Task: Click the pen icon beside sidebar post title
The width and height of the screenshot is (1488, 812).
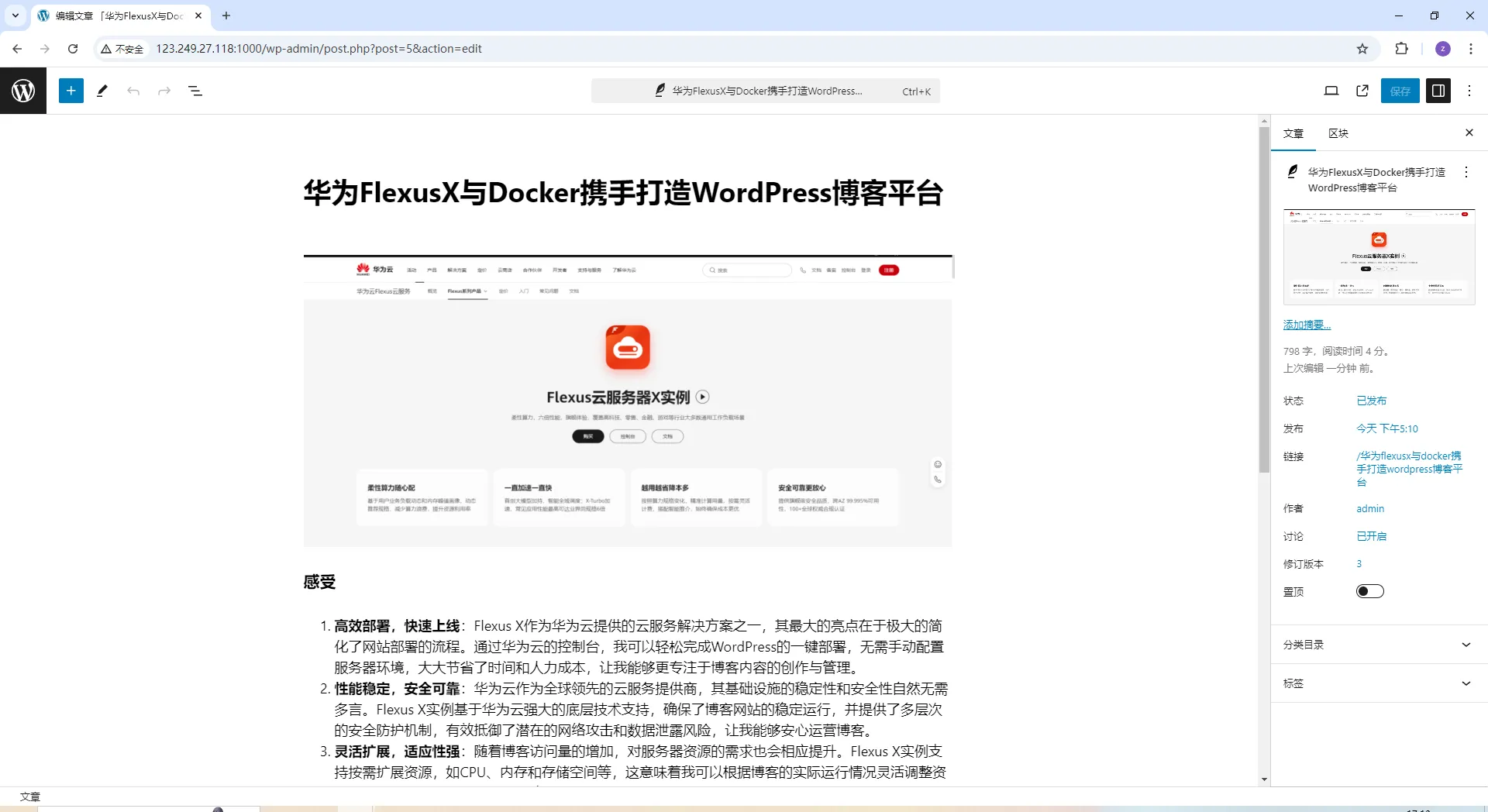Action: point(1293,171)
